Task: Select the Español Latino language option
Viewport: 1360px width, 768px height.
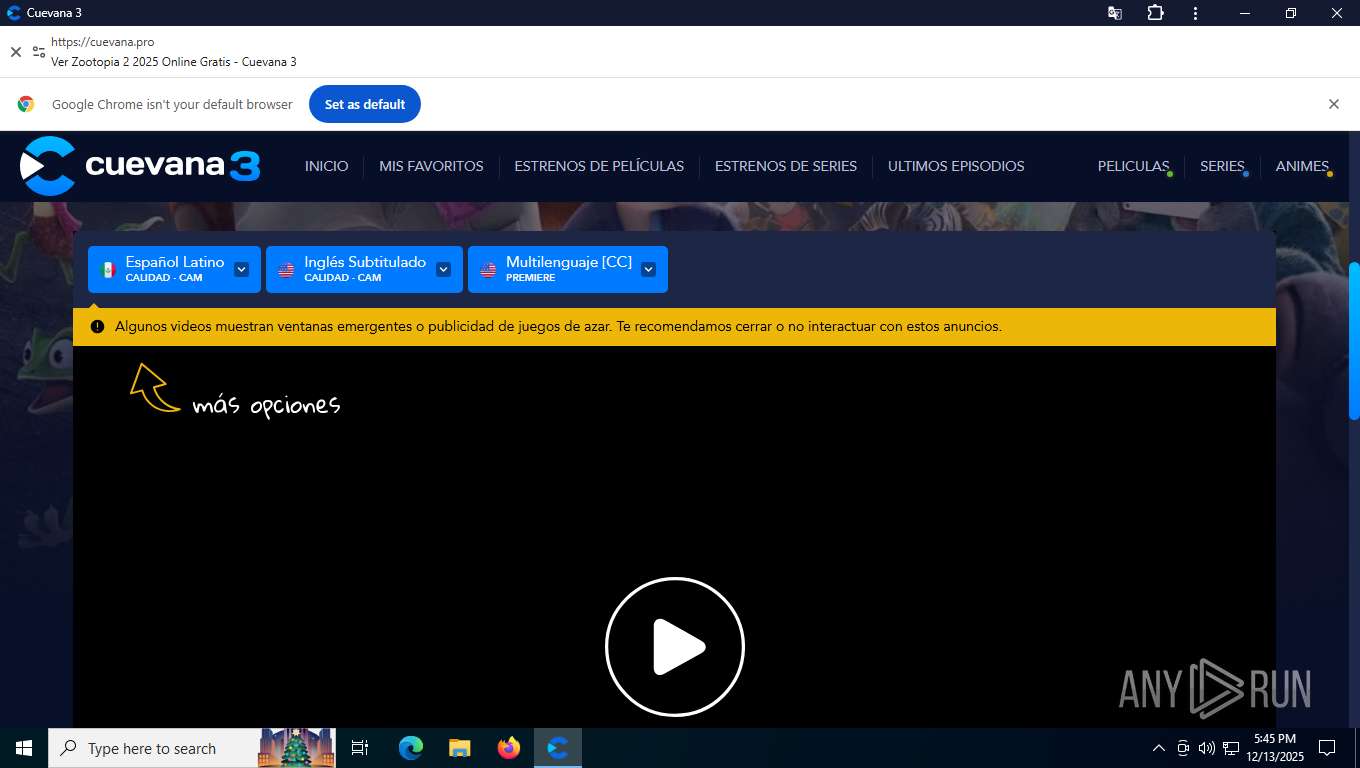Action: (x=174, y=269)
